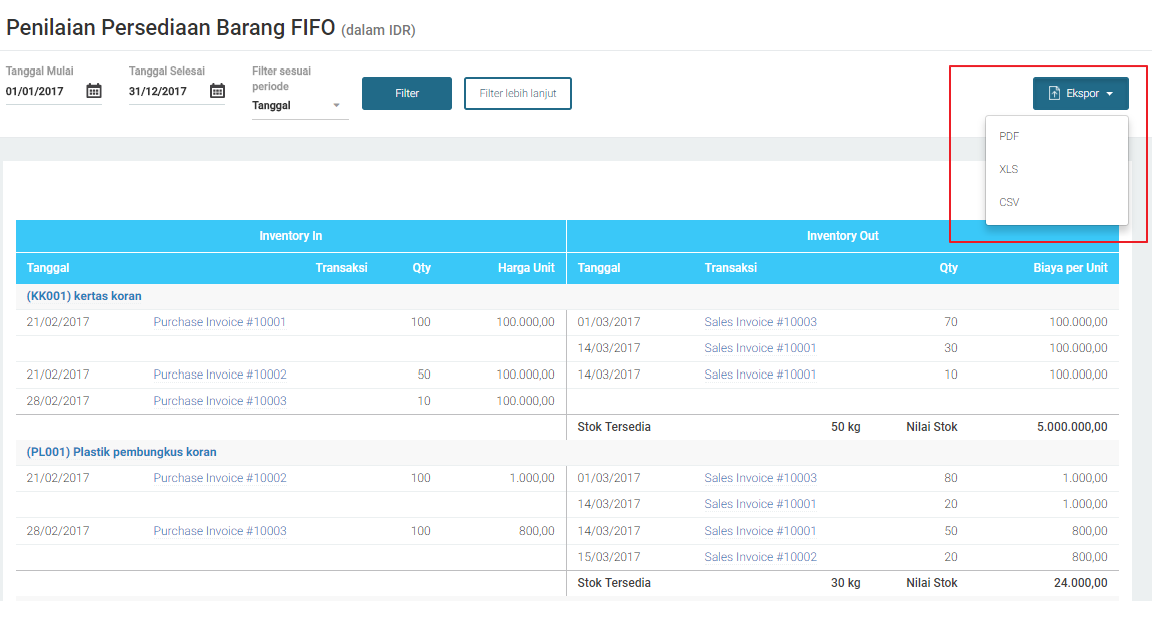
Task: Open the Tanggal Mulai calendar picker icon
Action: (94, 91)
